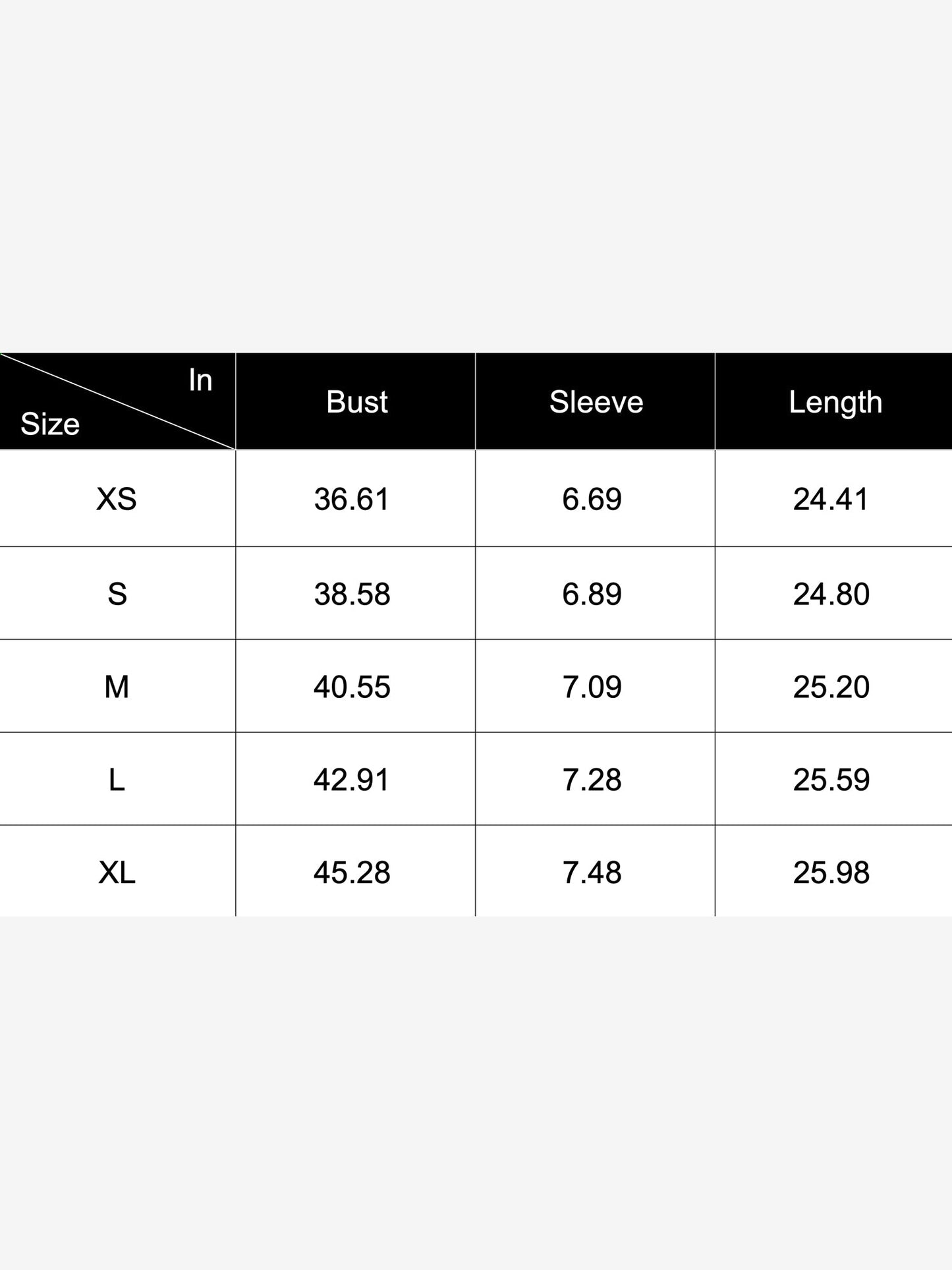The height and width of the screenshot is (1270, 952).
Task: Click the S length value 24.80
Action: (x=831, y=594)
